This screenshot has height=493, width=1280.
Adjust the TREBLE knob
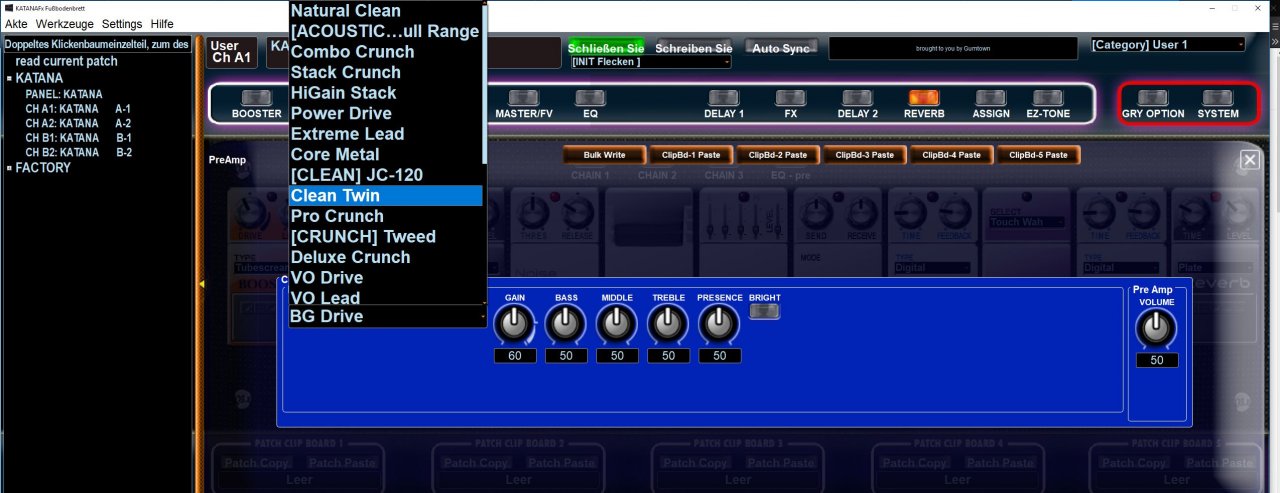pyautogui.click(x=668, y=324)
